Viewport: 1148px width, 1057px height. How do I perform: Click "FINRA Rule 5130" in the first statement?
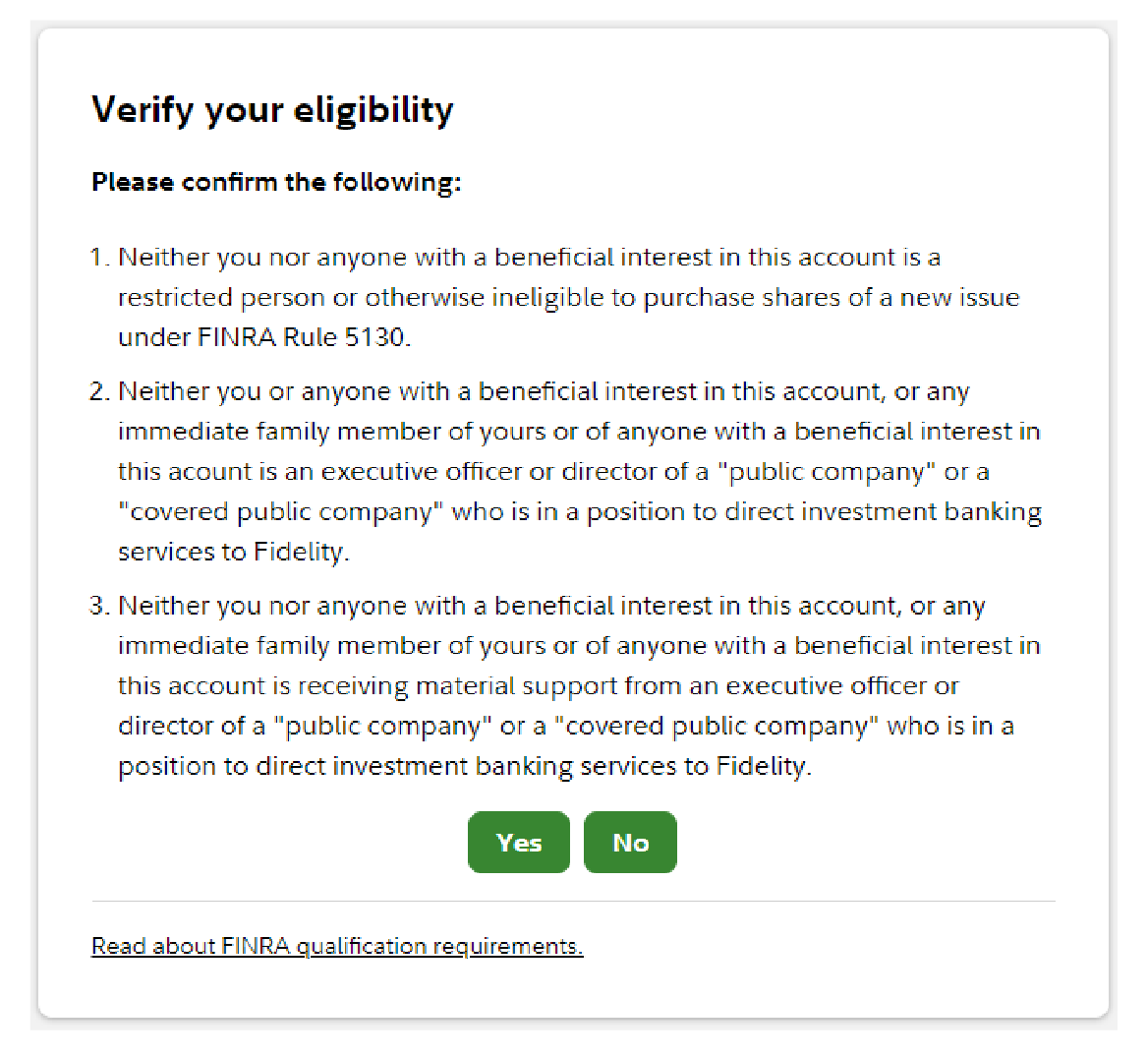301,337
